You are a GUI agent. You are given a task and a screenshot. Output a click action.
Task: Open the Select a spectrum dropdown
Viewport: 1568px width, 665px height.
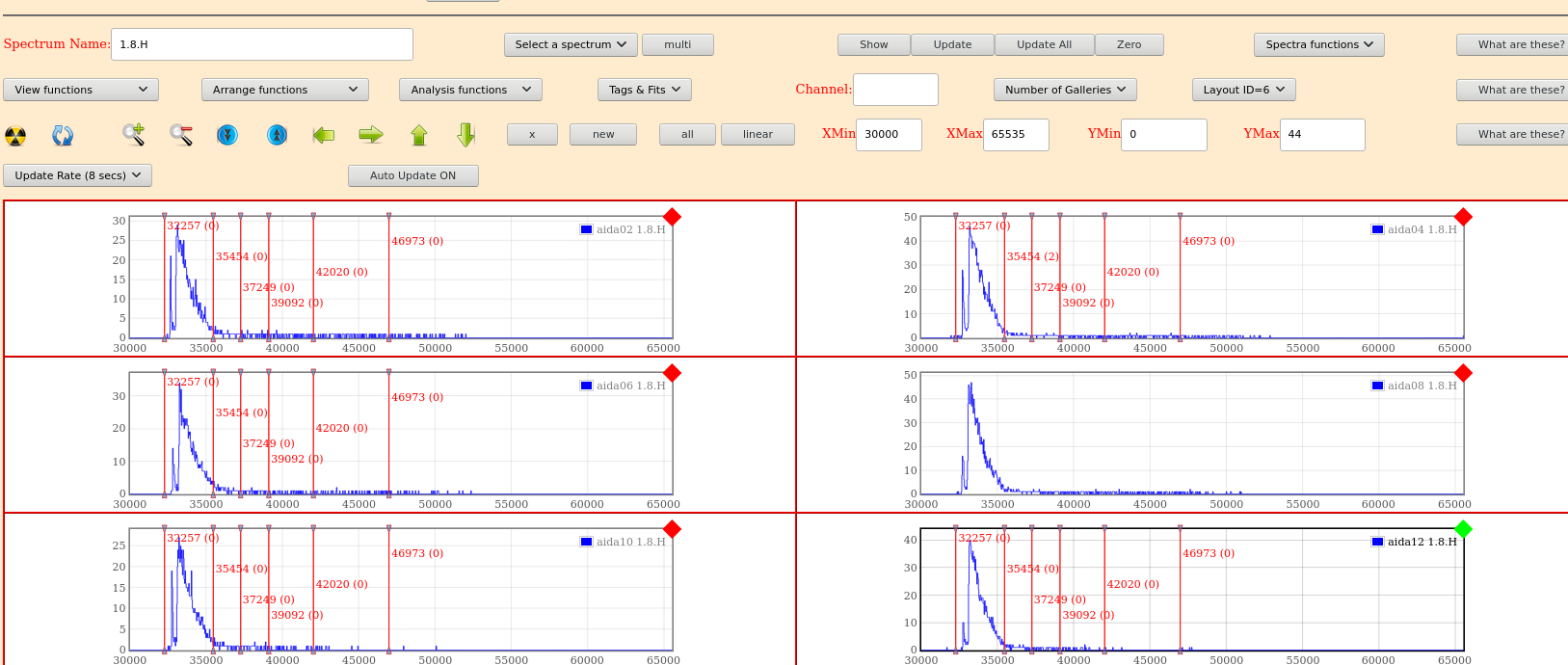pos(570,44)
